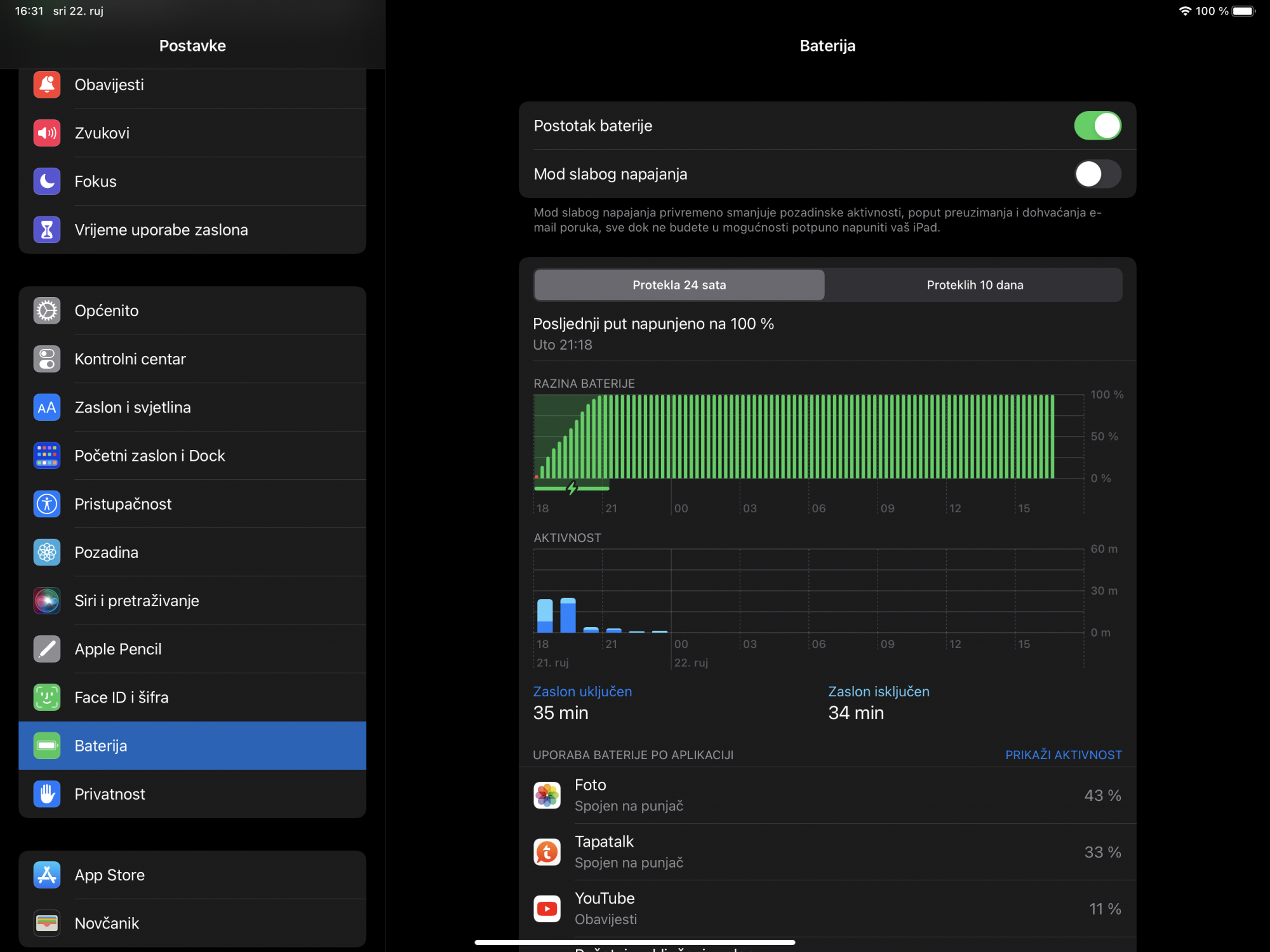Tap the Pristupačnost accessibility icon
Screen dimensions: 1270x952
tap(47, 504)
